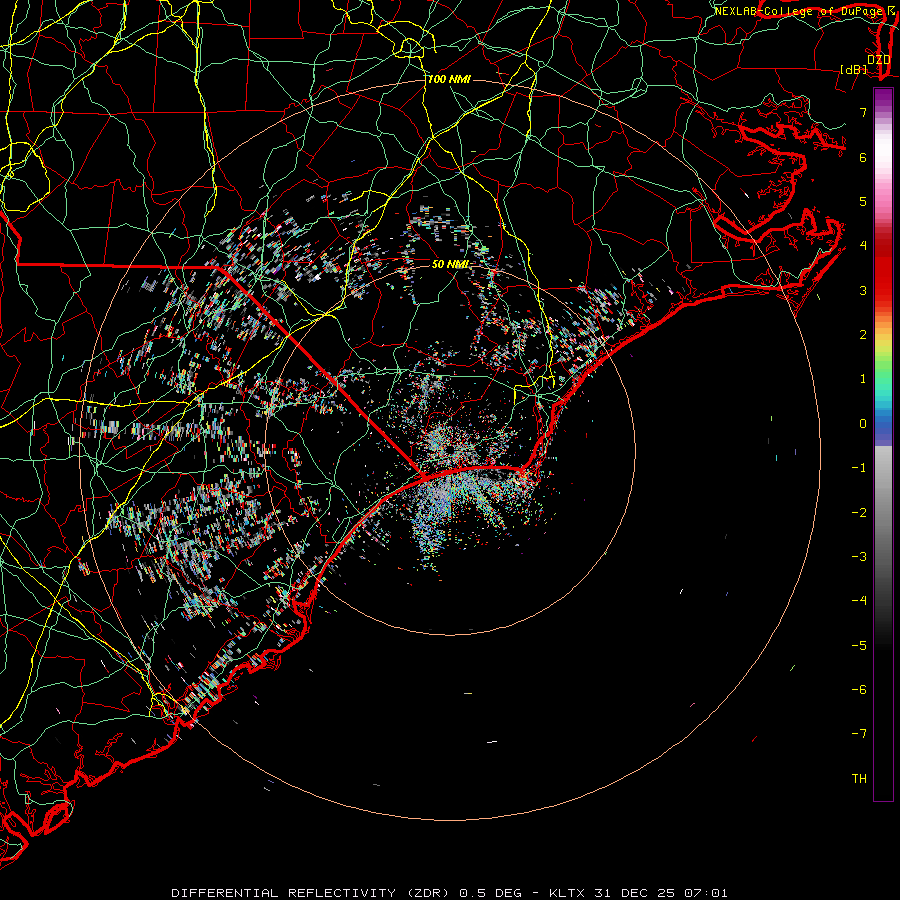Click the ZDR color scale bar
Screen dimensions: 900x900
(883, 444)
